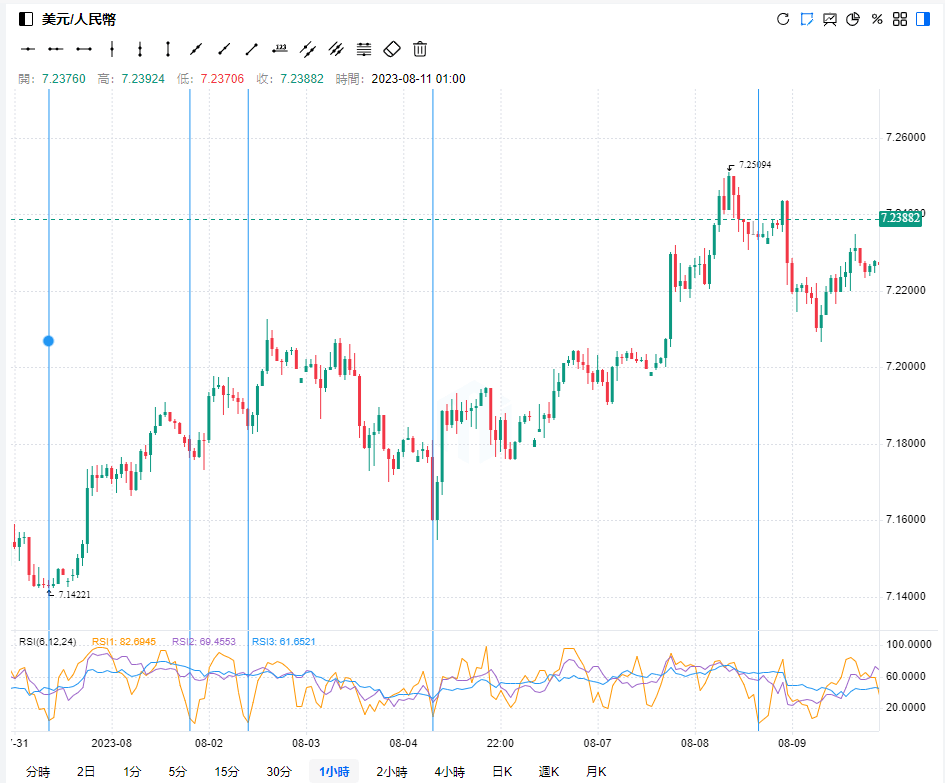
Task: Click the RSI(6,12,24) indicator label
Action: 47,641
